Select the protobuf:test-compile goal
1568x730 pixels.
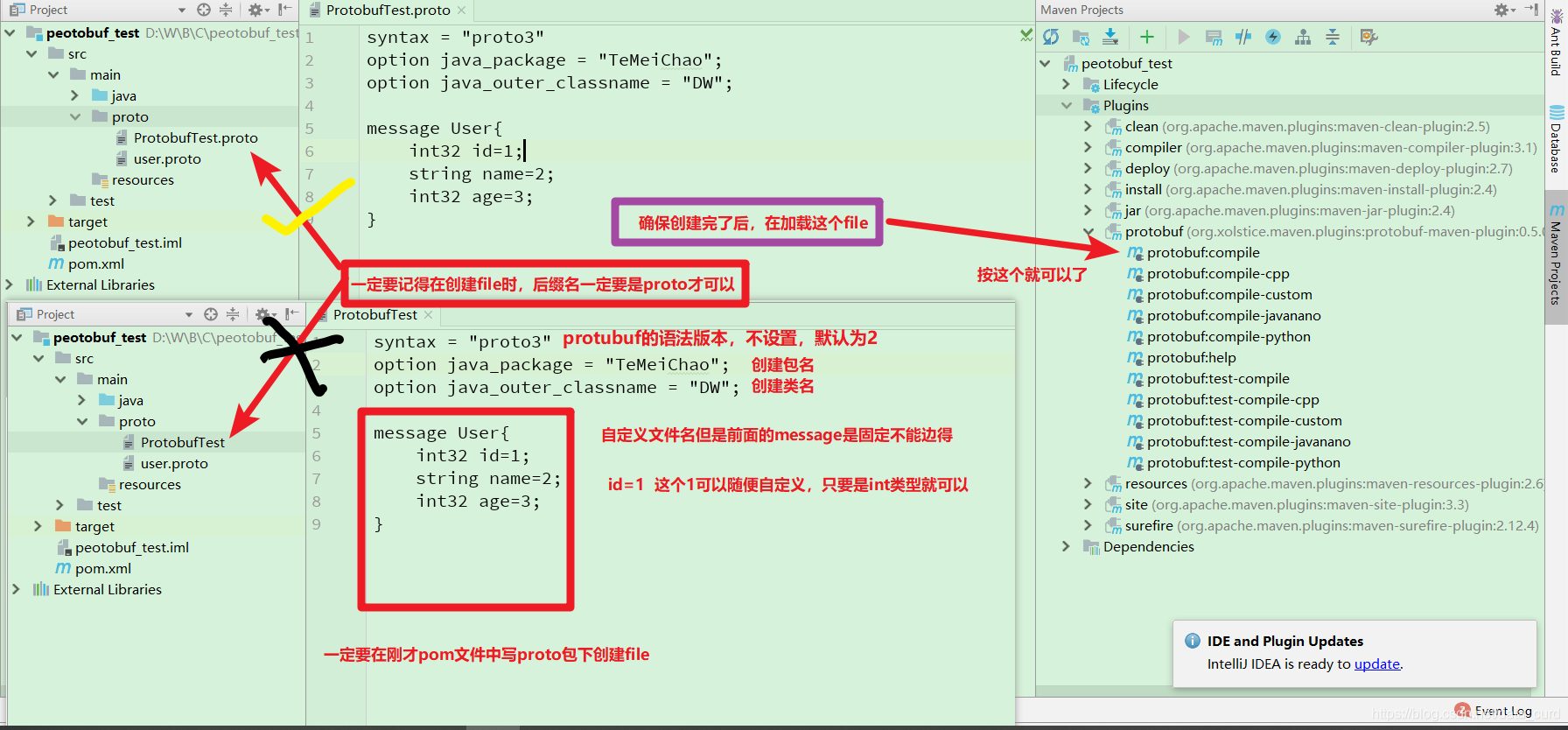point(1218,379)
